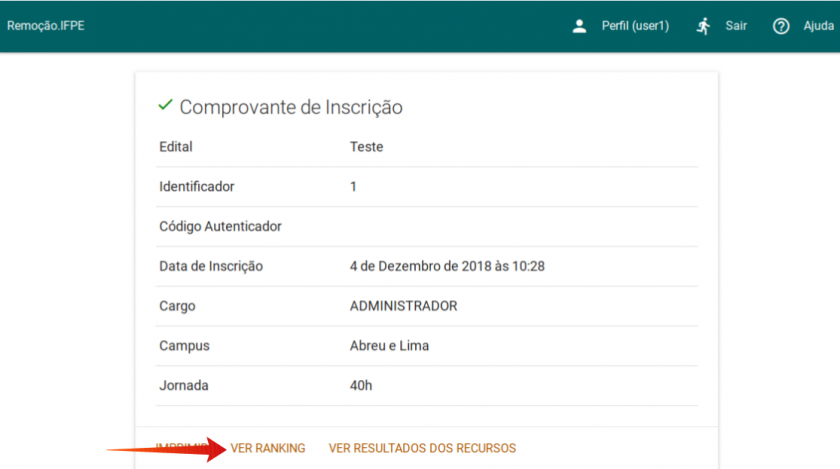Screen dimensions: 840x469
Task: Click the registration date 4 de Dezembro
Action: tap(446, 267)
